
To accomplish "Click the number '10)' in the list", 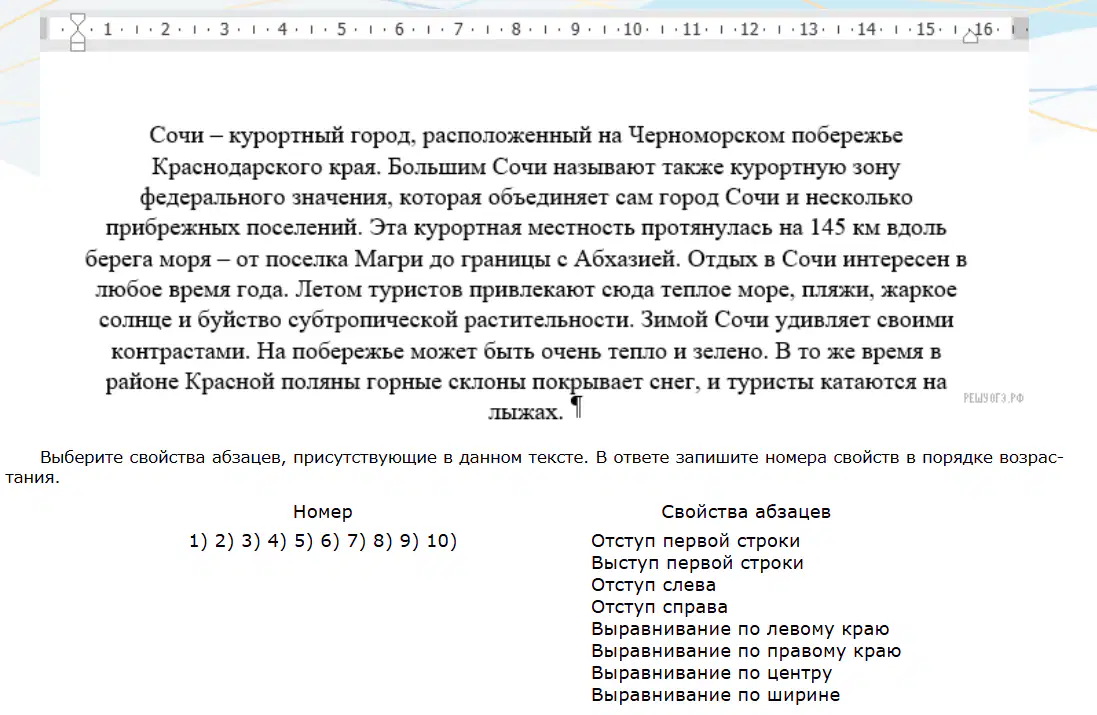I will [x=441, y=541].
